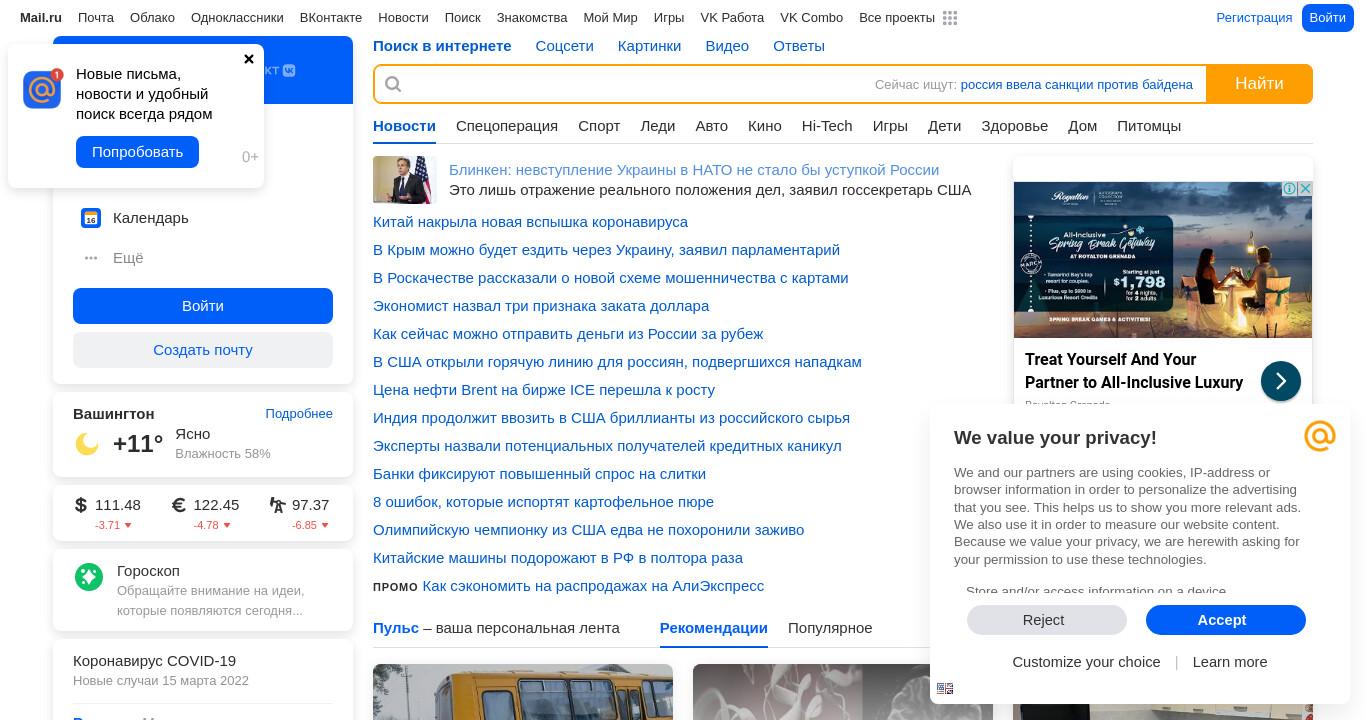The height and width of the screenshot is (720, 1366).
Task: Open ad title 'Treat Yourself And Your Partner'
Action: click(1134, 371)
